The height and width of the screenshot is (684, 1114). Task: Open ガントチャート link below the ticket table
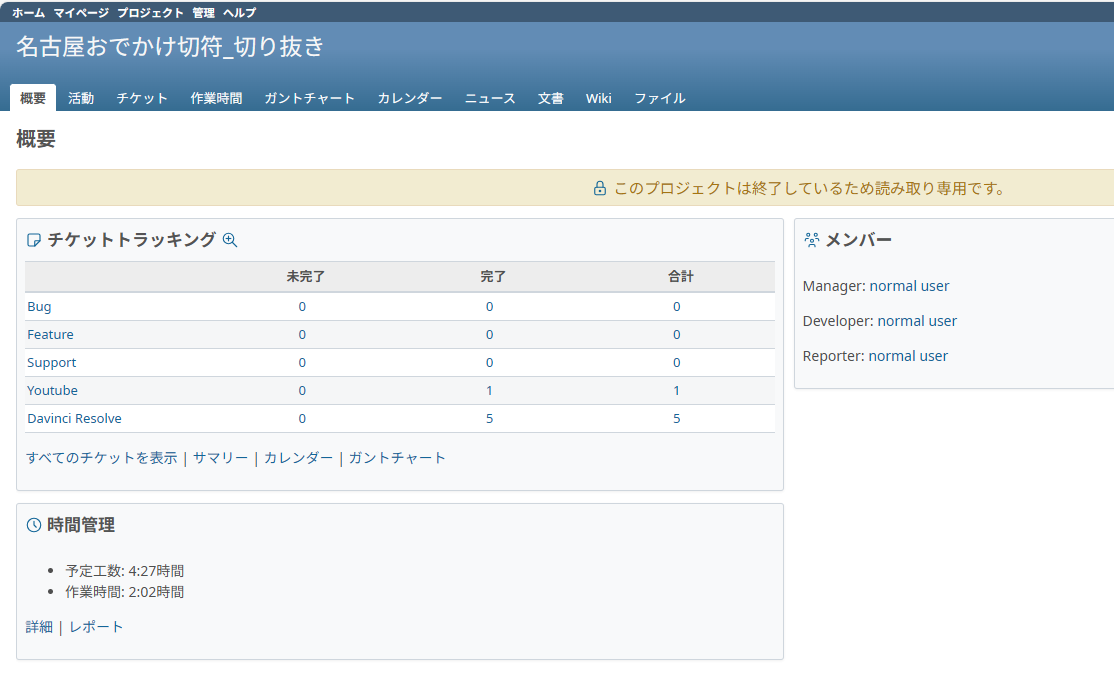(397, 458)
